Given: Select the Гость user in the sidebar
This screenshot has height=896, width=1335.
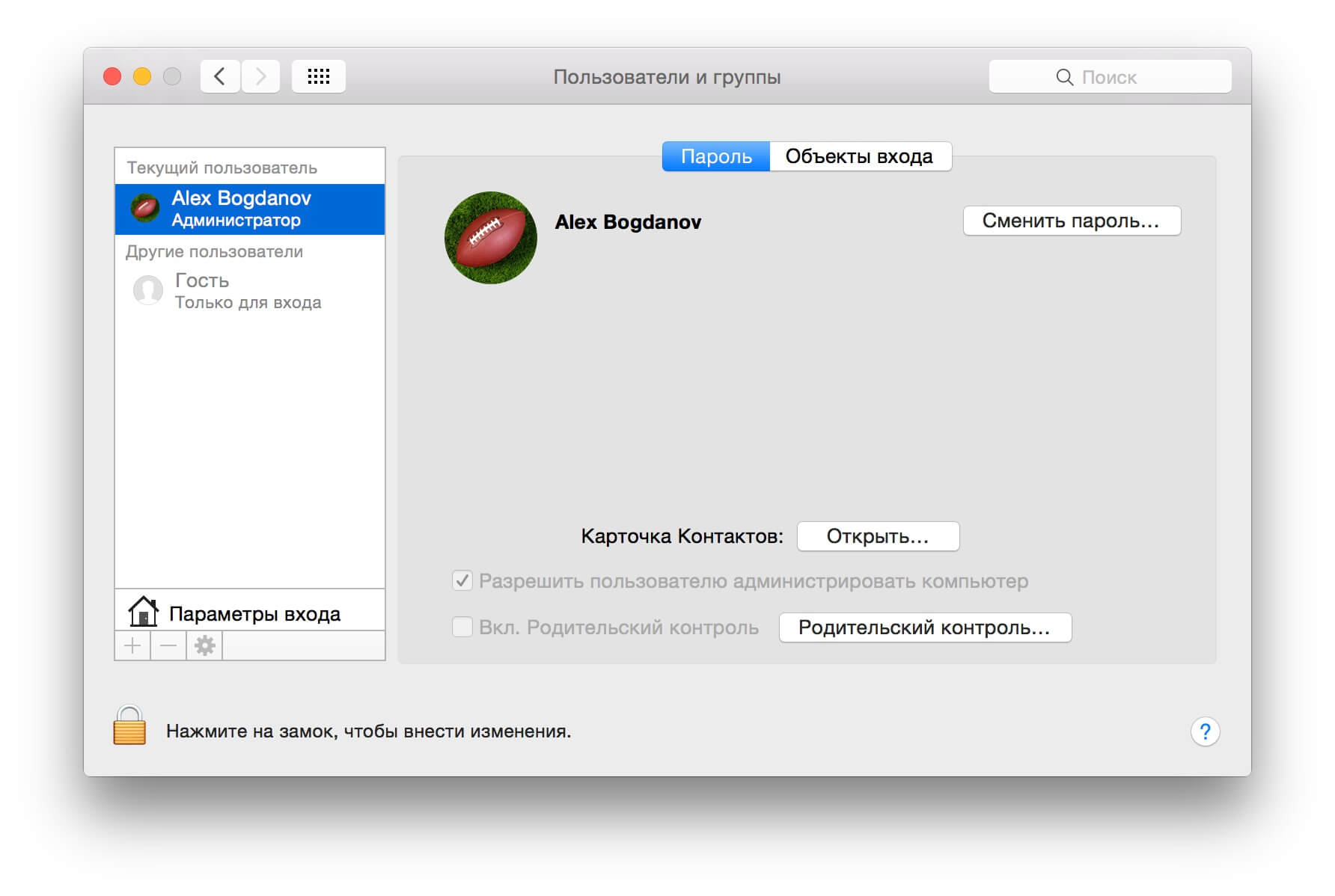Looking at the screenshot, I should (250, 290).
